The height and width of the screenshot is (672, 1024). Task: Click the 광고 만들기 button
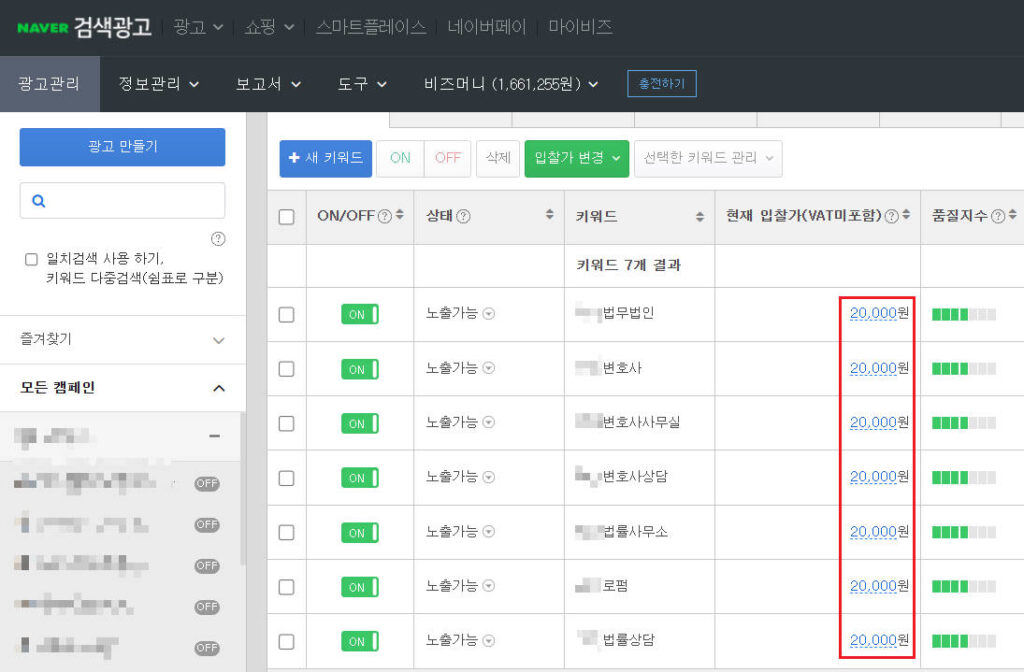[122, 146]
